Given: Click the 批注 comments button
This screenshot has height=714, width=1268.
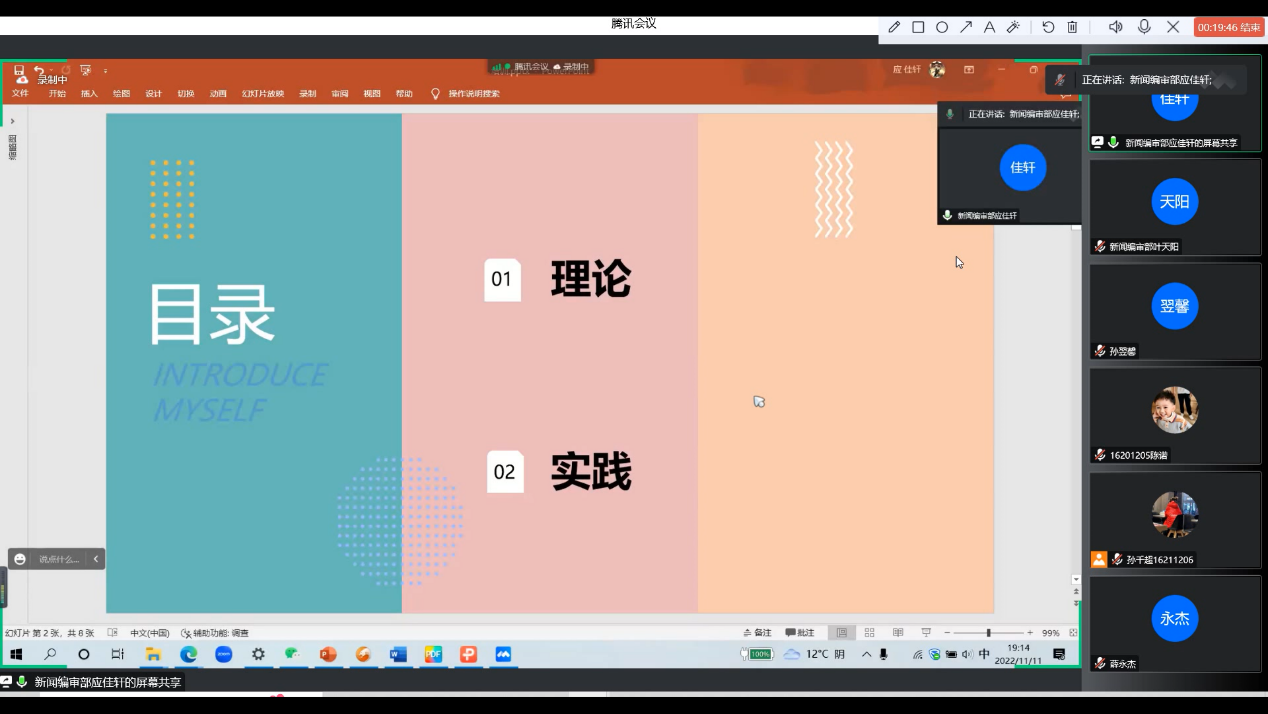Looking at the screenshot, I should tap(800, 633).
